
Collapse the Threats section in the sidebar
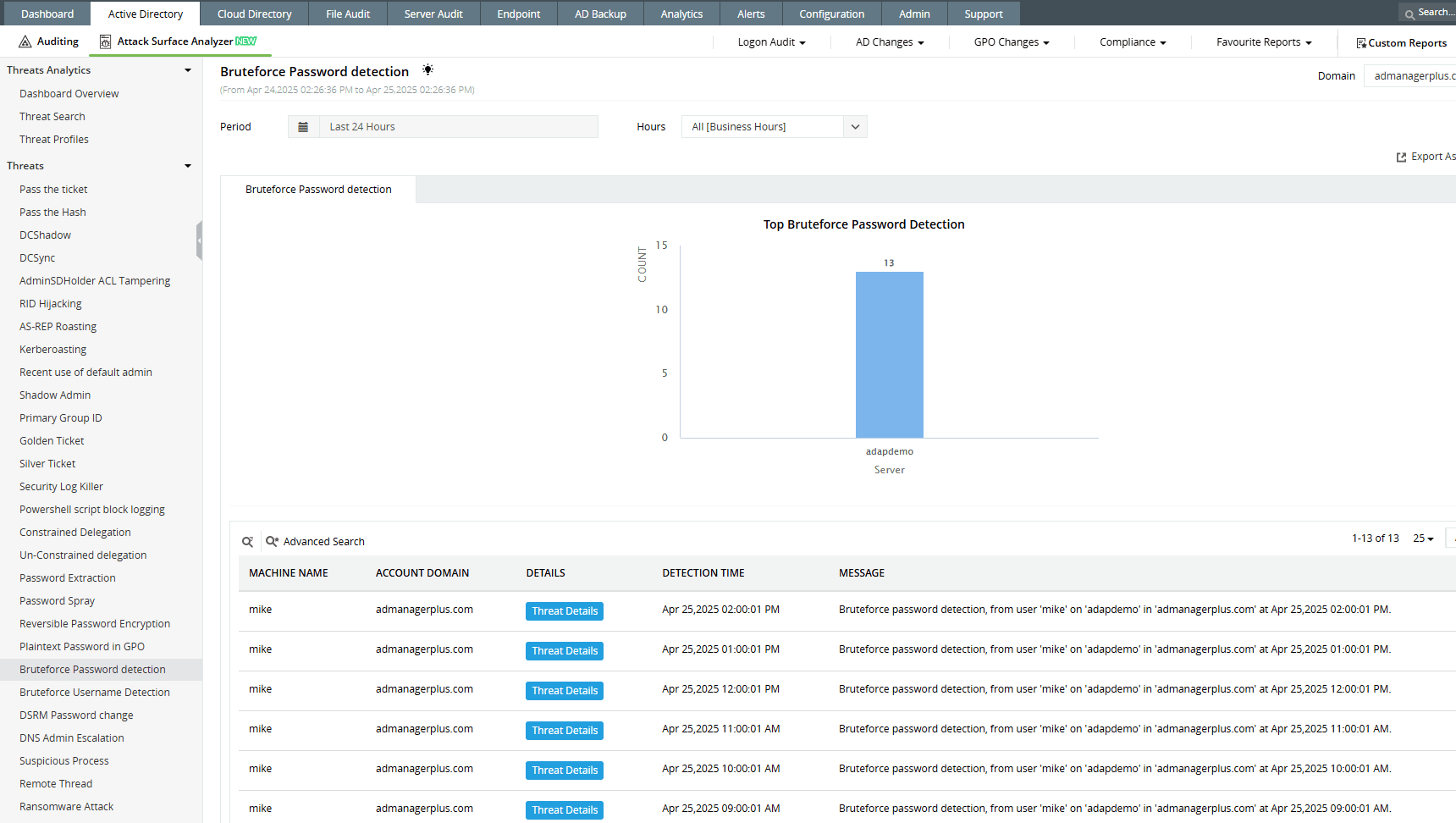186,166
